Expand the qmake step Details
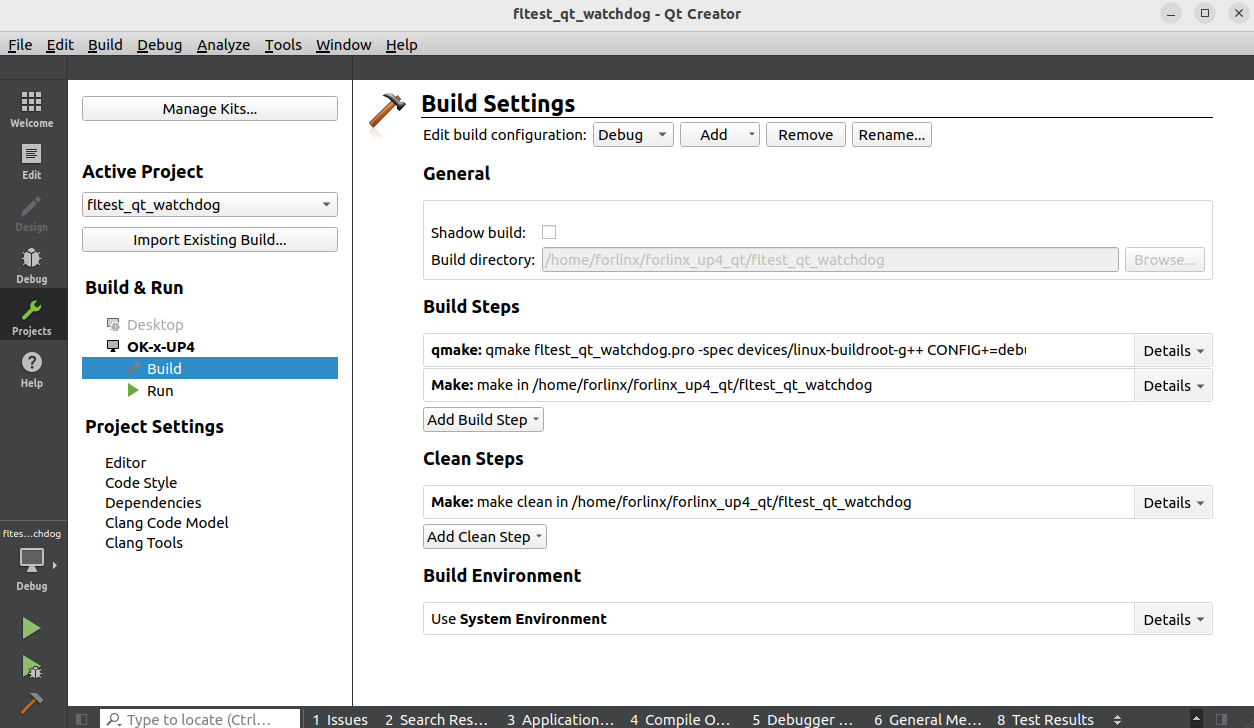 [x=1173, y=351]
